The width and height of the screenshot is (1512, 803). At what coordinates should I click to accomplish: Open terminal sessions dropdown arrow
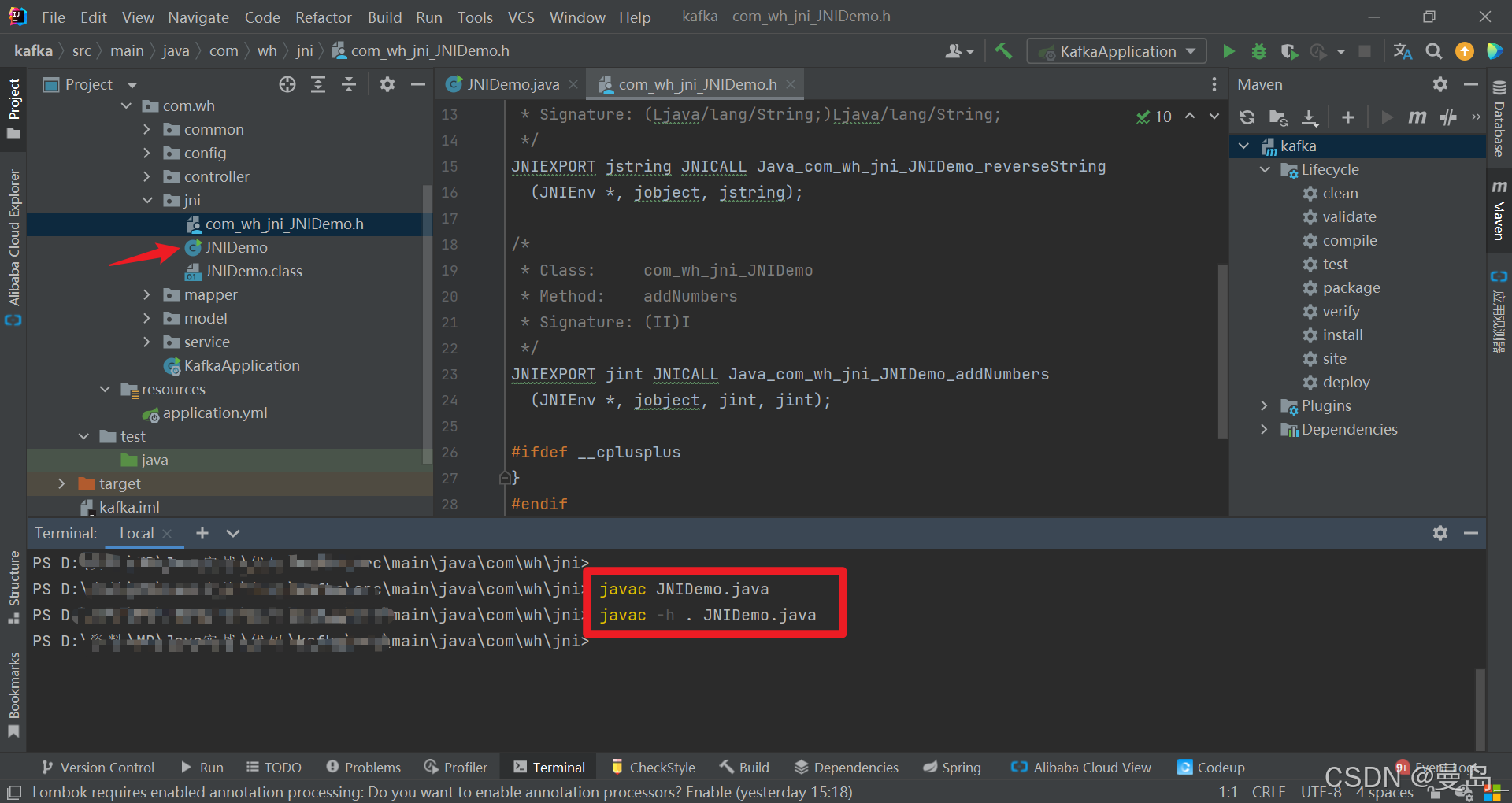(x=233, y=533)
